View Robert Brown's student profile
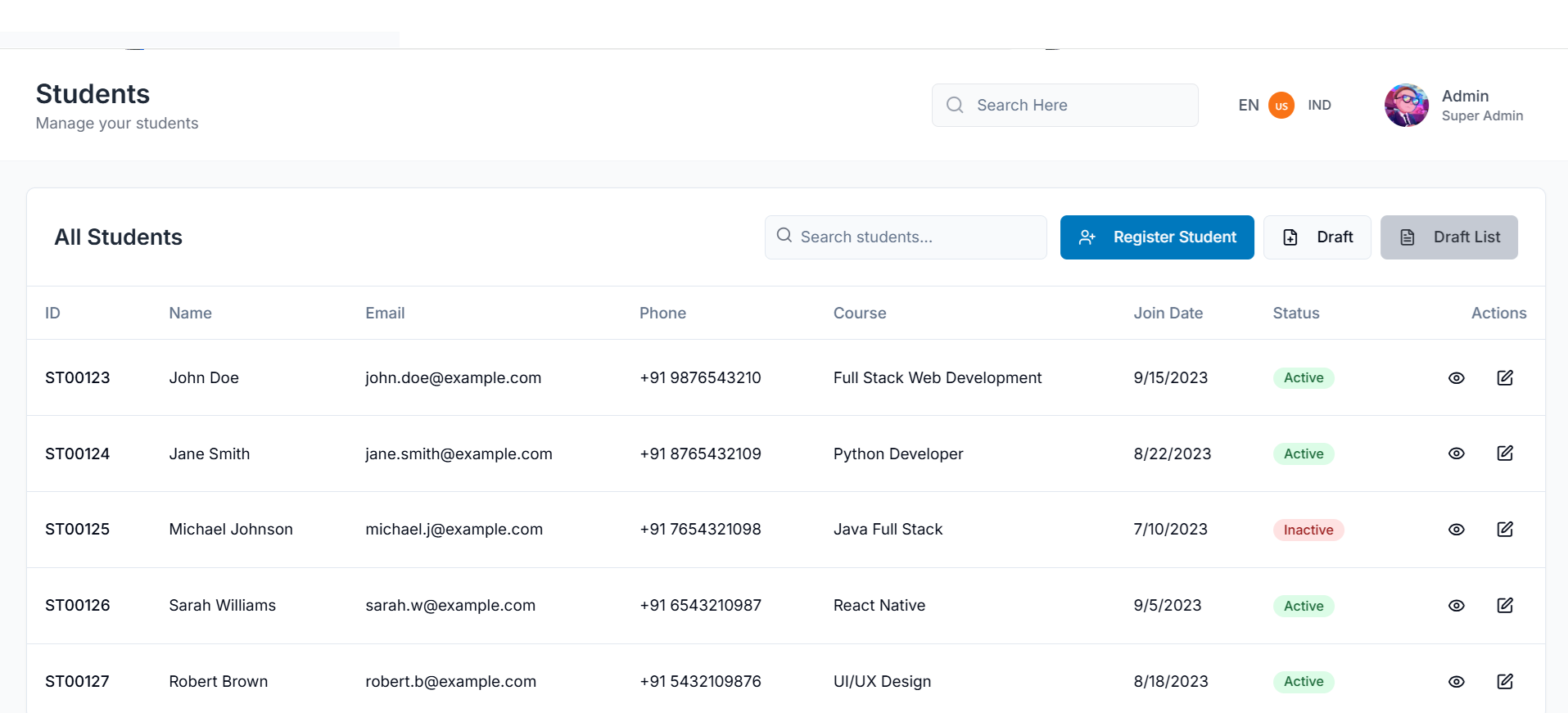This screenshot has width=1568, height=713. tap(1456, 682)
